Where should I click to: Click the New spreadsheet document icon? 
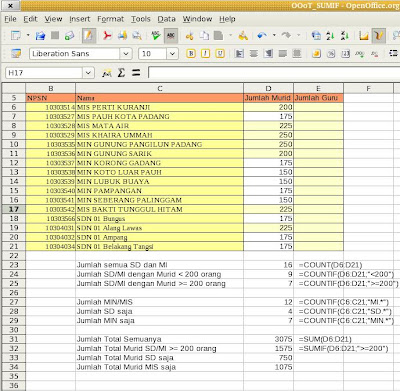[16, 35]
